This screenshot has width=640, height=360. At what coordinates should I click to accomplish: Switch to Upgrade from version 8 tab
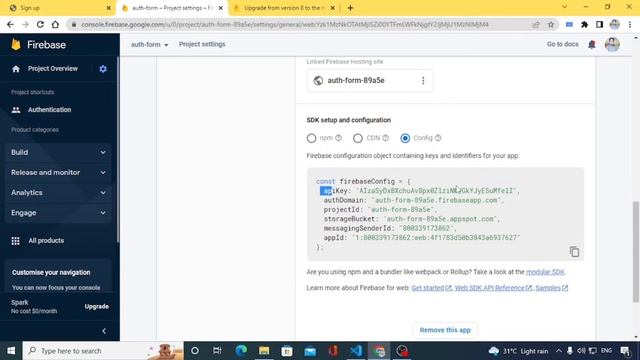pos(285,8)
